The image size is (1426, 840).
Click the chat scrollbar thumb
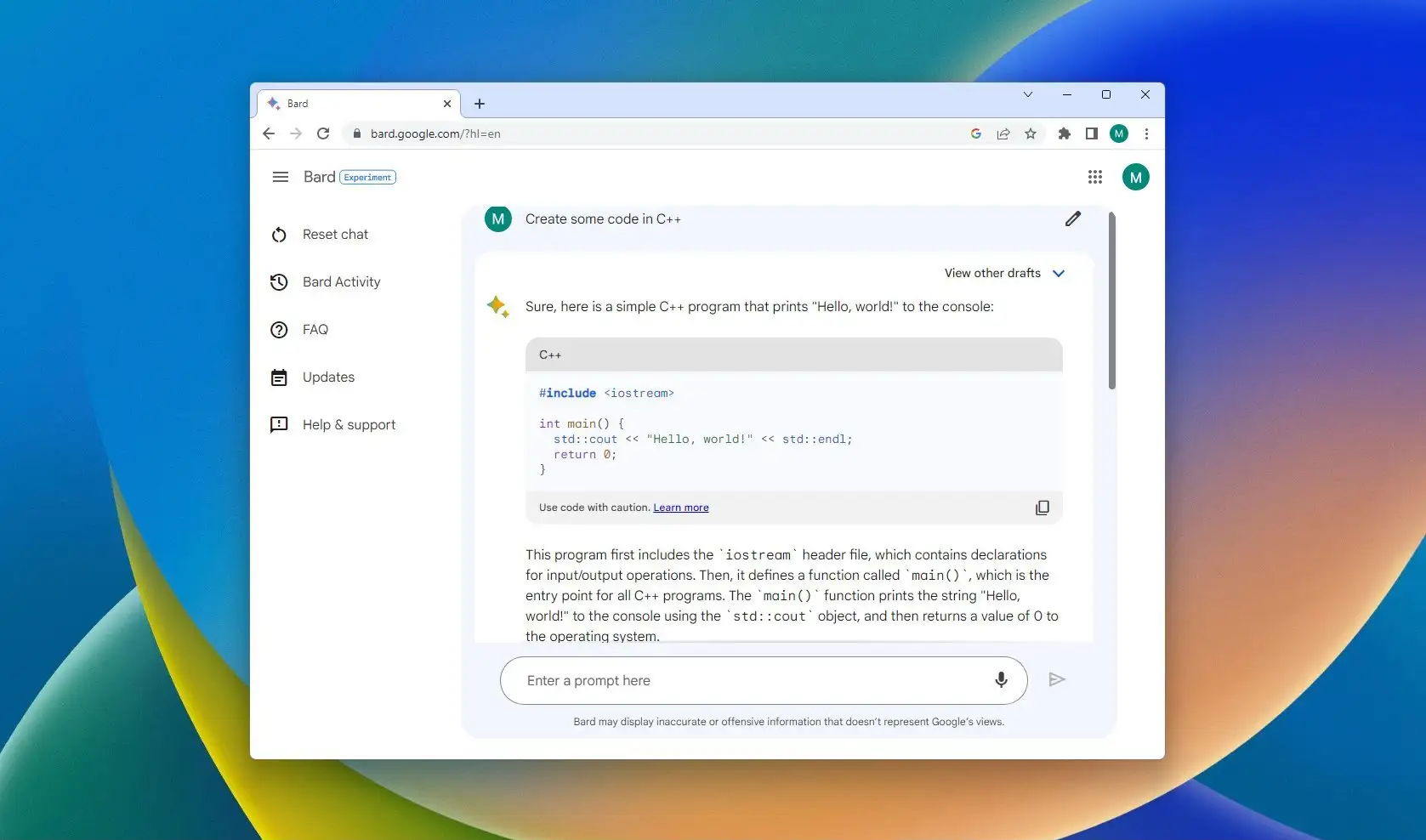pyautogui.click(x=1111, y=300)
